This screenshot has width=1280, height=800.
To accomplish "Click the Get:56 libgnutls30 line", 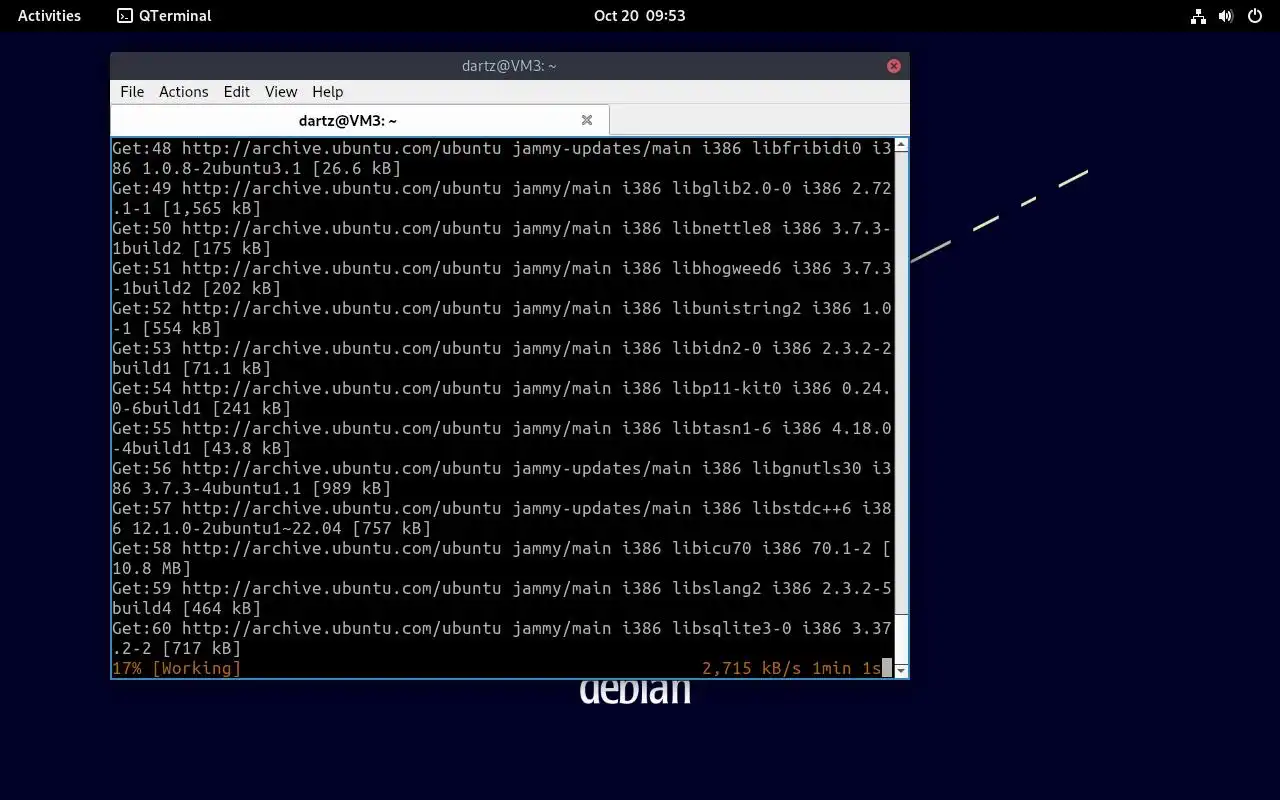I will point(501,478).
